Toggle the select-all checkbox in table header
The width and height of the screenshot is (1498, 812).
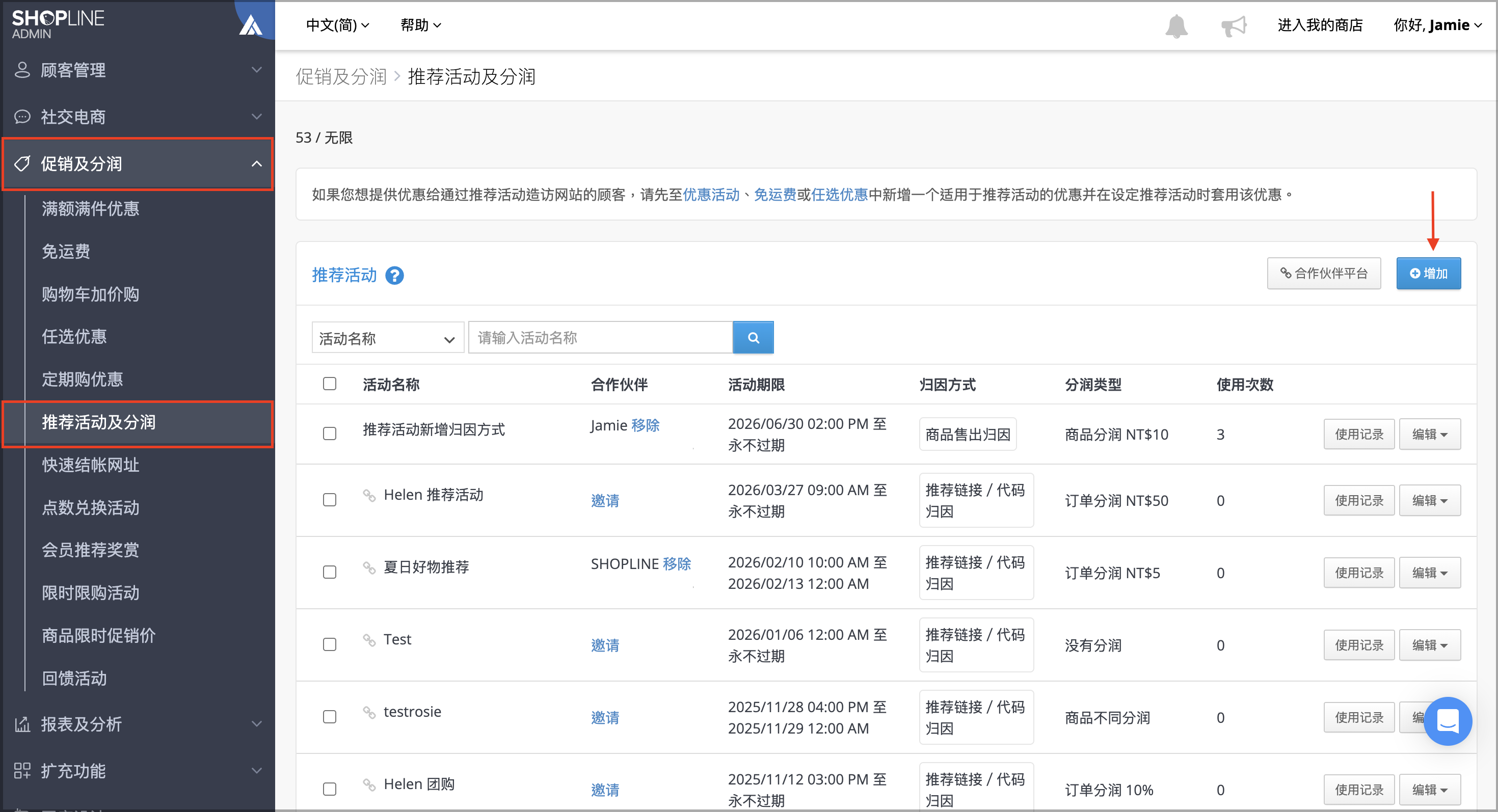(330, 384)
